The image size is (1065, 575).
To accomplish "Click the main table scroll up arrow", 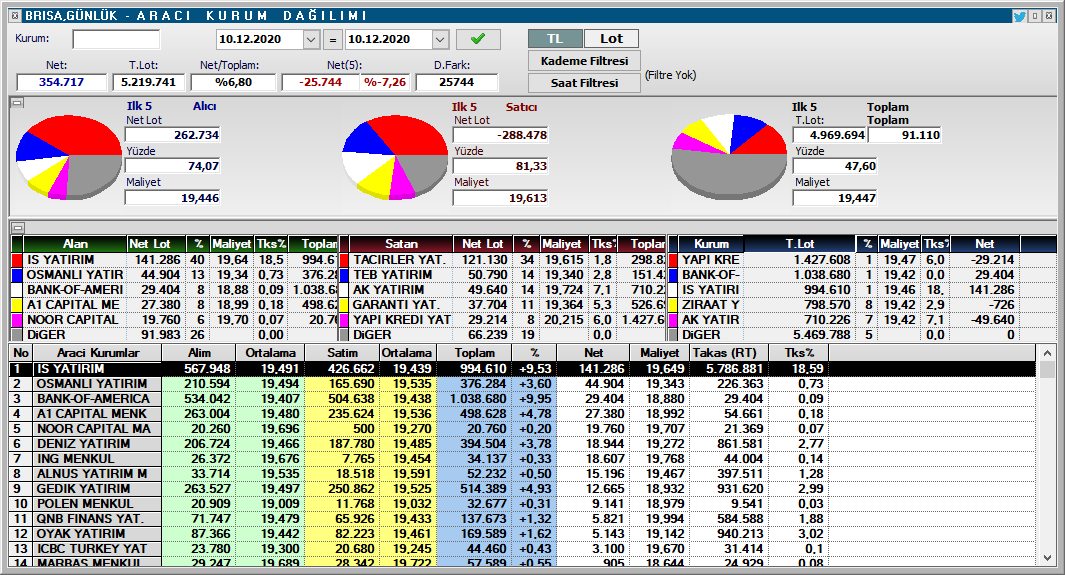I will 1047,353.
